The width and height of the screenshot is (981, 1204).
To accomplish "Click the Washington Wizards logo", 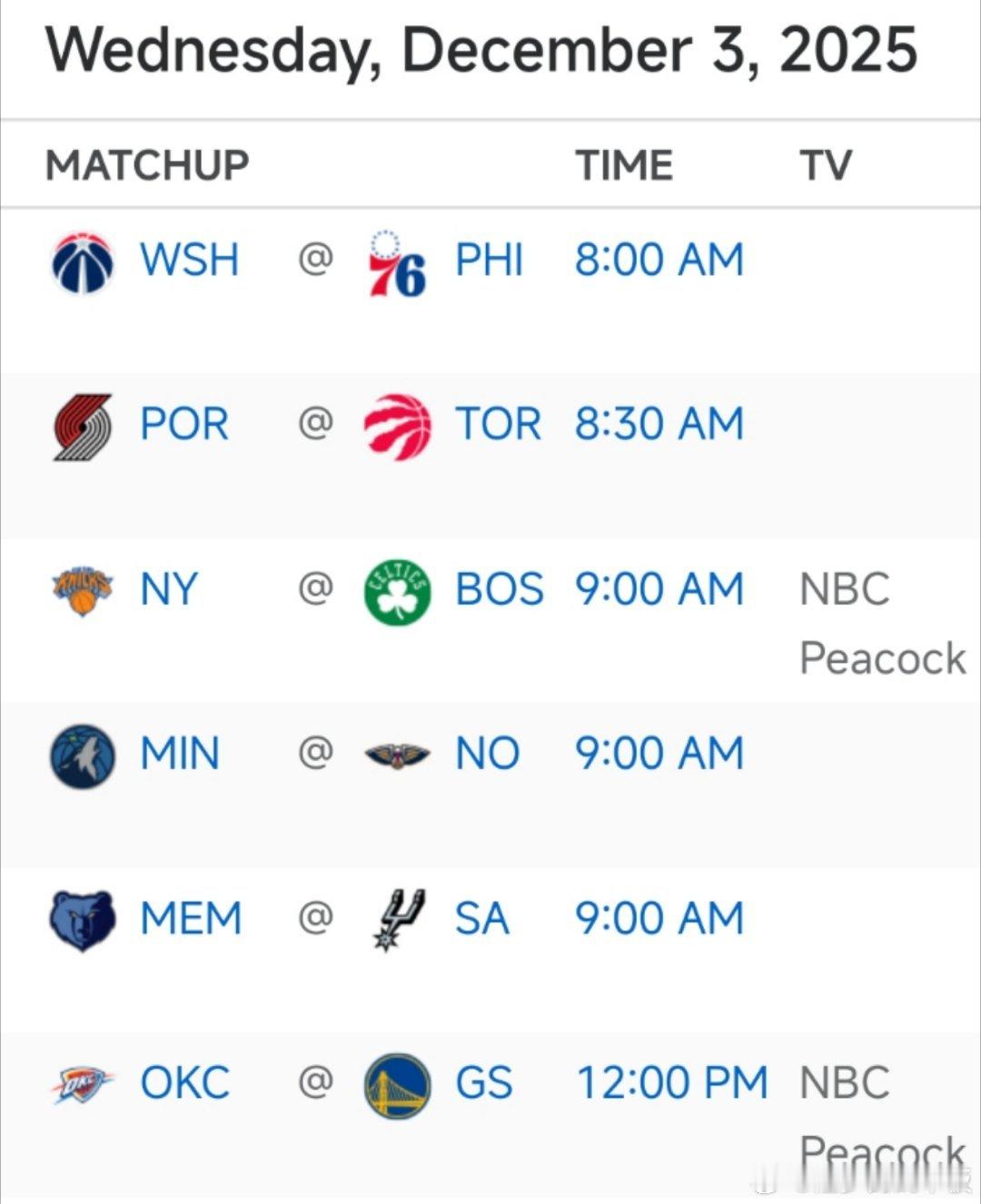I will [x=83, y=262].
